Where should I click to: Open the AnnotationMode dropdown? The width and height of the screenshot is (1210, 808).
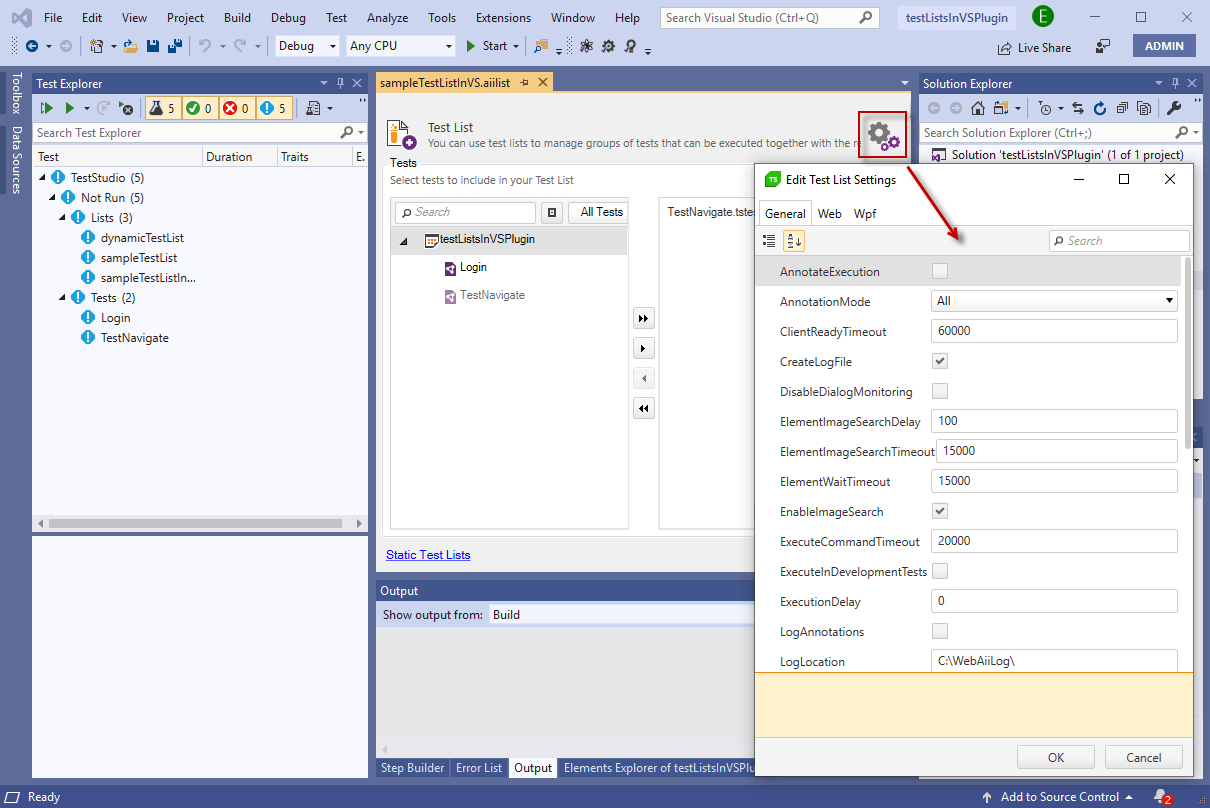(1054, 301)
